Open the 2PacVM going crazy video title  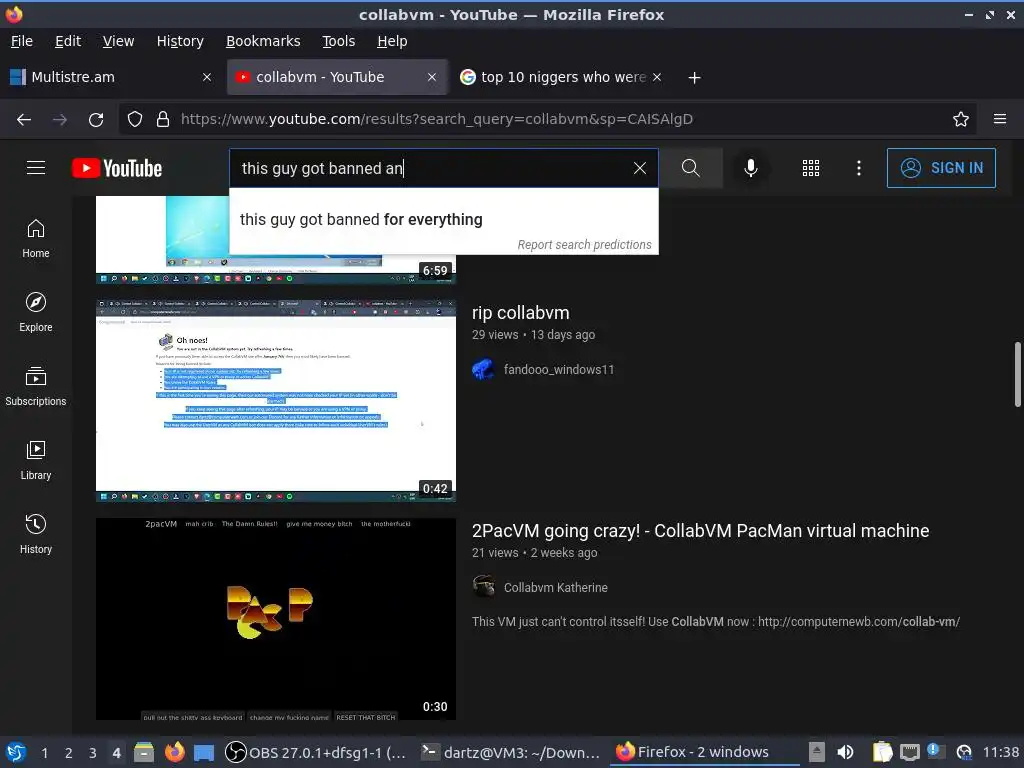pos(700,531)
